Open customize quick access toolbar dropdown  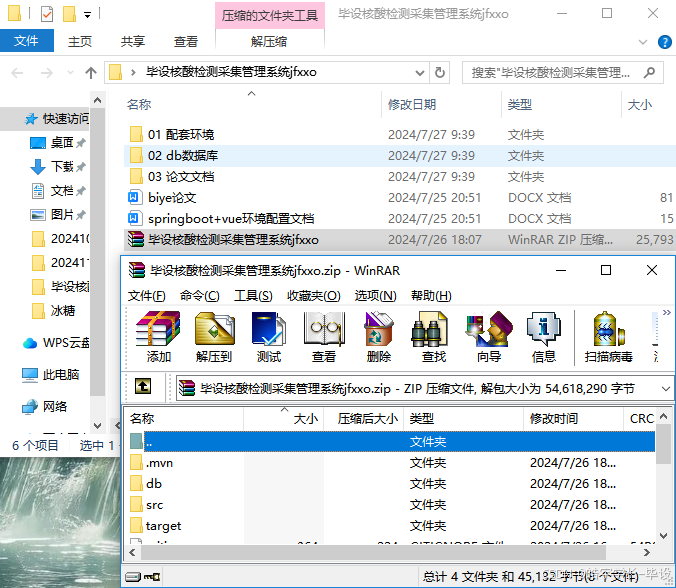[88, 16]
